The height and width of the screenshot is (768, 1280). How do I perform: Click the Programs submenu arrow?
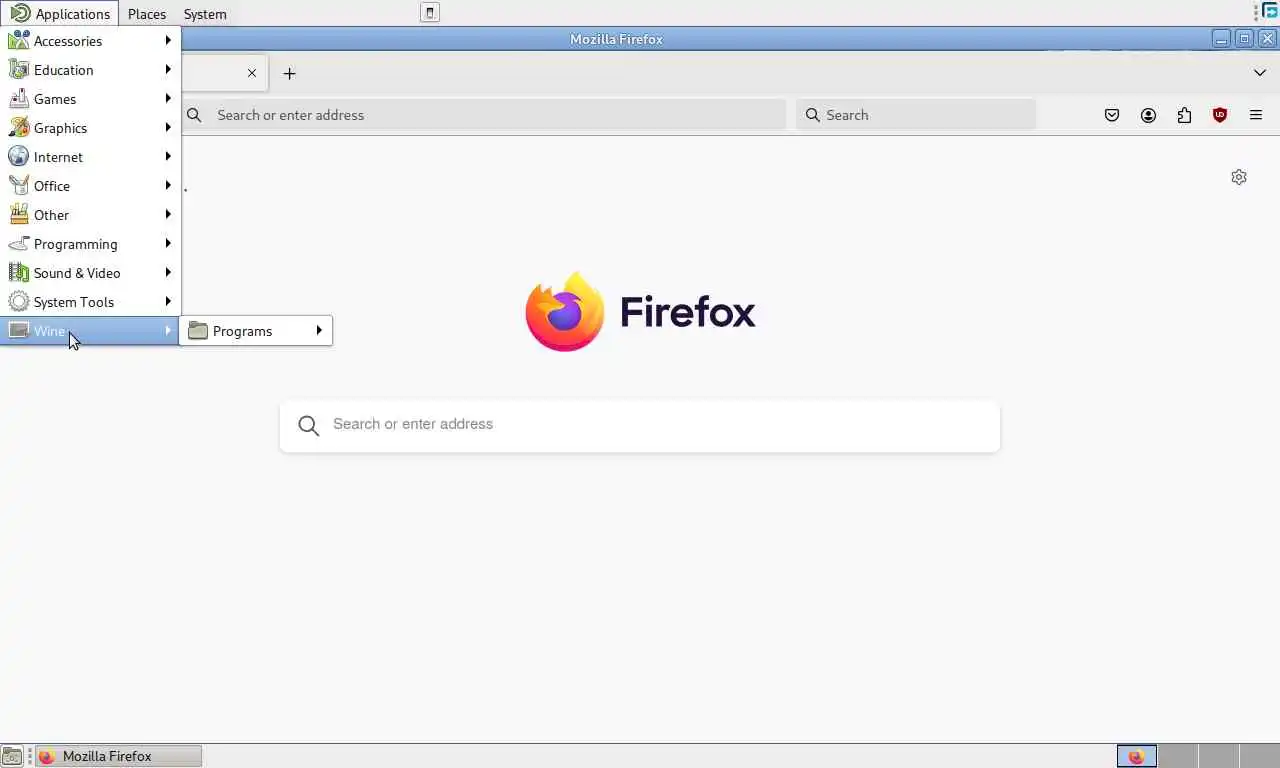[319, 330]
